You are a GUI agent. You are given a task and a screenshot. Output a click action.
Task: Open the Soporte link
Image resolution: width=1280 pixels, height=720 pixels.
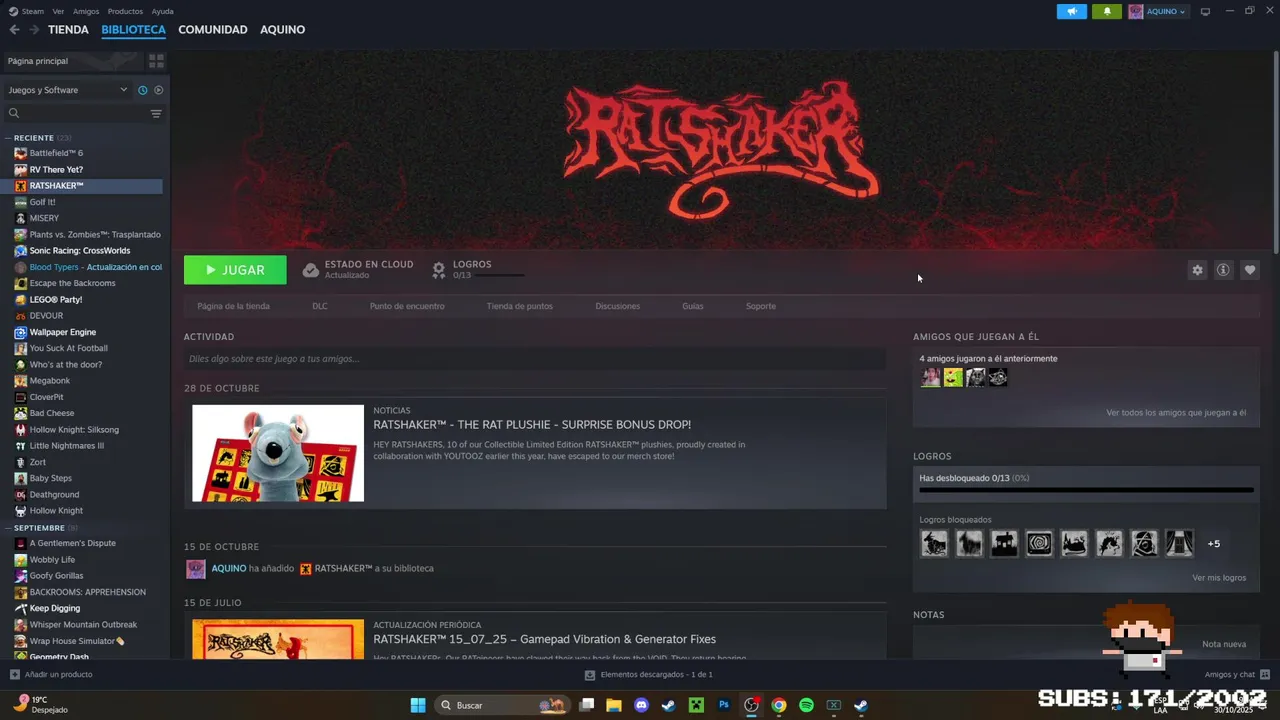[761, 306]
